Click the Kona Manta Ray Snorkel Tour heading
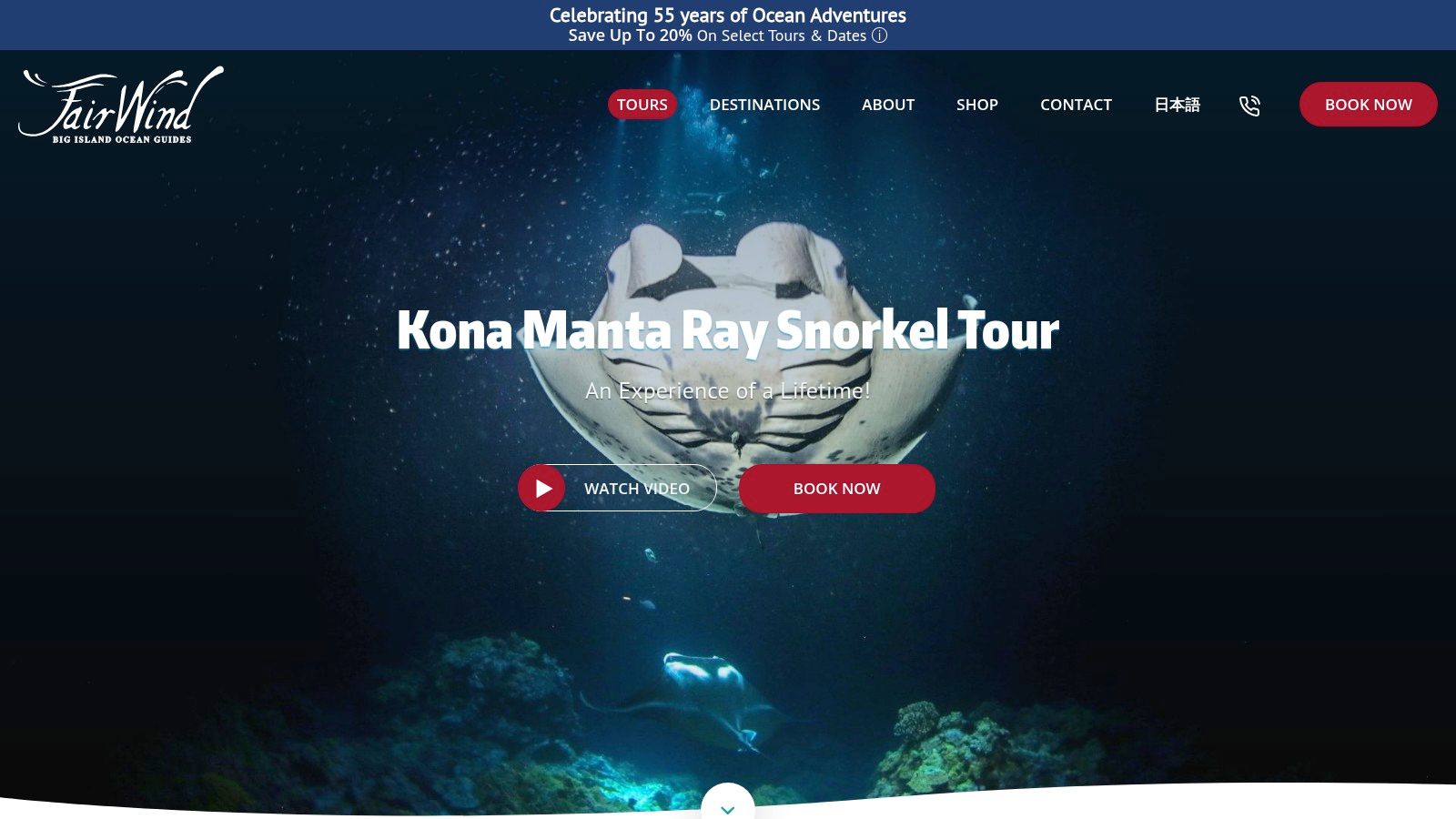Viewport: 1456px width, 819px height. pyautogui.click(x=728, y=329)
